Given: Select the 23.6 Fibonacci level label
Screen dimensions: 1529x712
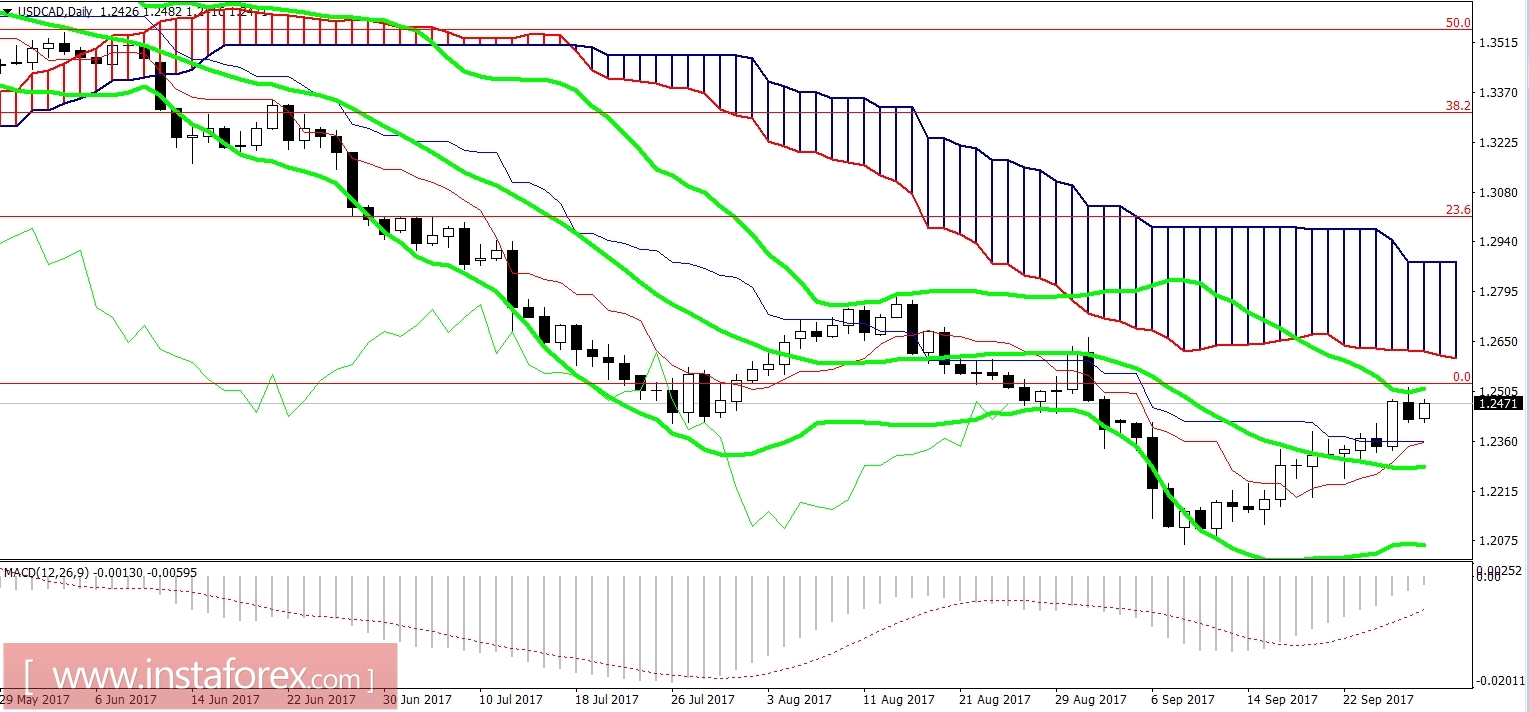Looking at the screenshot, I should (1459, 210).
